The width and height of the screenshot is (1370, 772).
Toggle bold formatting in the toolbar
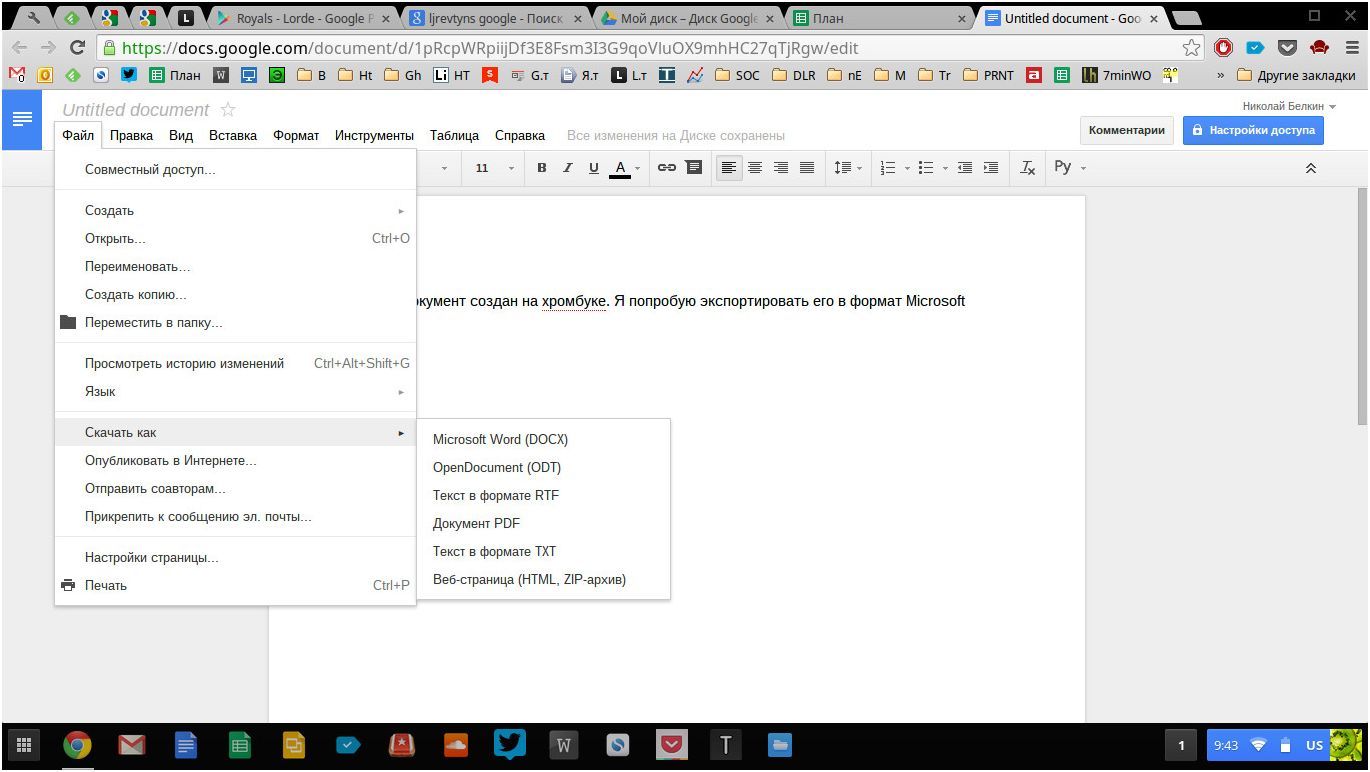point(542,168)
